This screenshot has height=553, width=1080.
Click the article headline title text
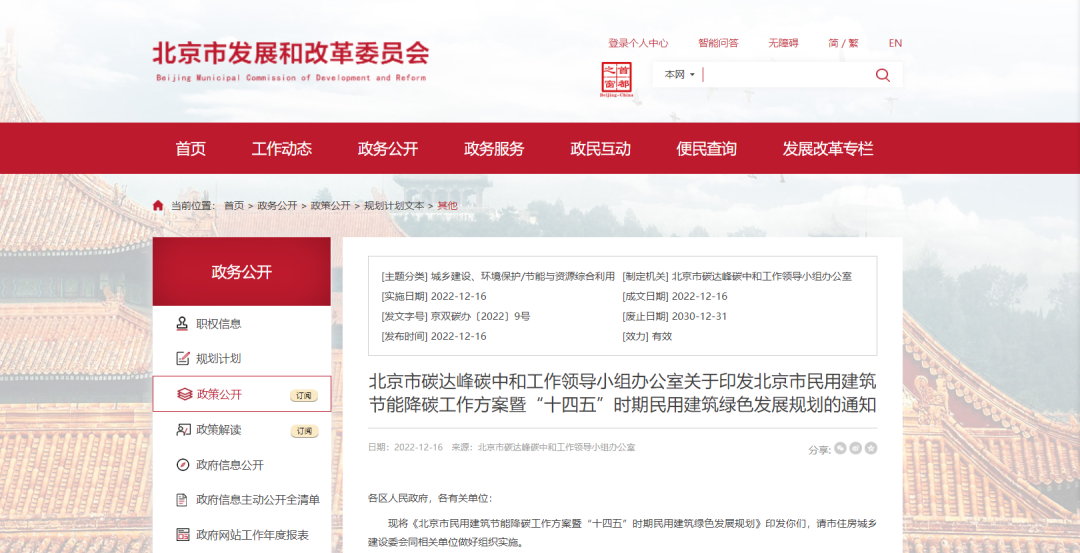tap(622, 393)
